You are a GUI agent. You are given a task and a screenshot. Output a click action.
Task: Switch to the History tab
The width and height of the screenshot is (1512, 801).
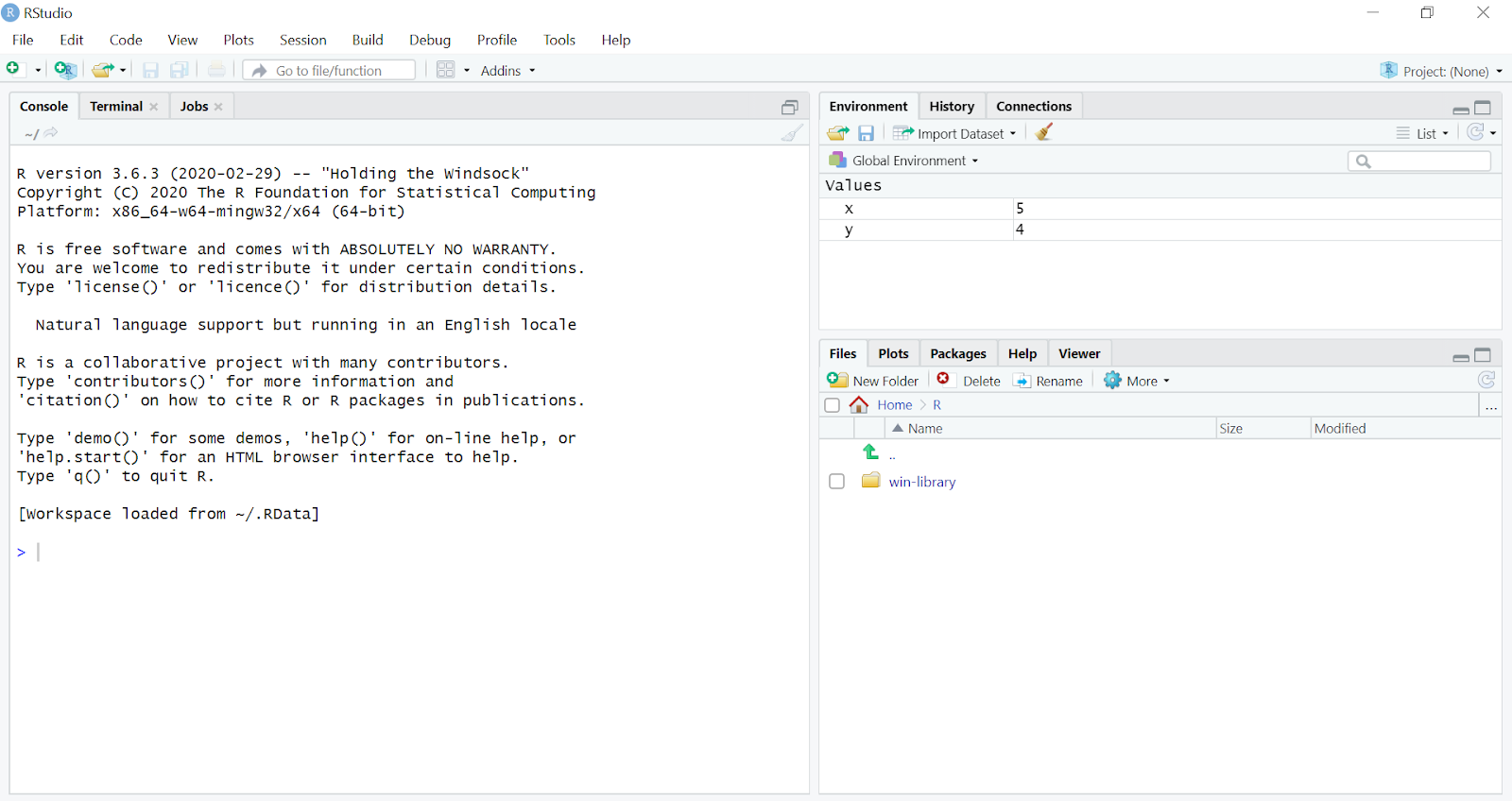coord(952,107)
